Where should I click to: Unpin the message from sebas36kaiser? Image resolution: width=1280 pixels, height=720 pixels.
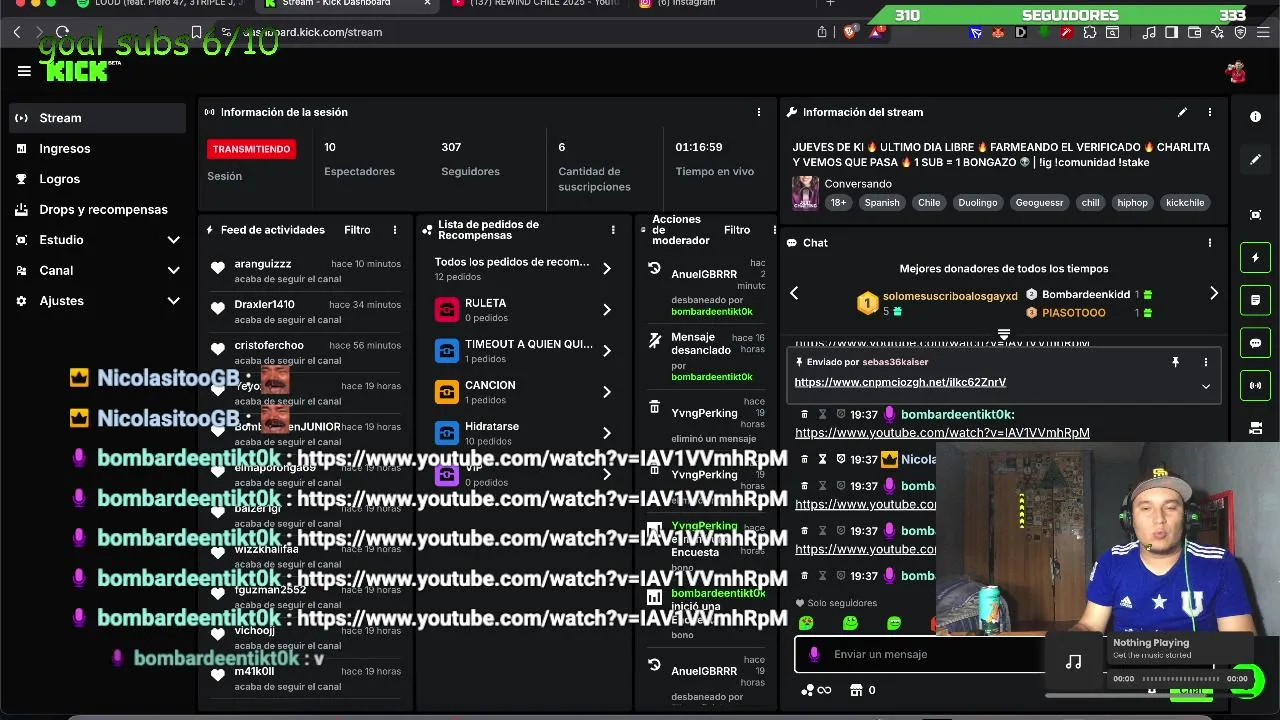(1175, 362)
